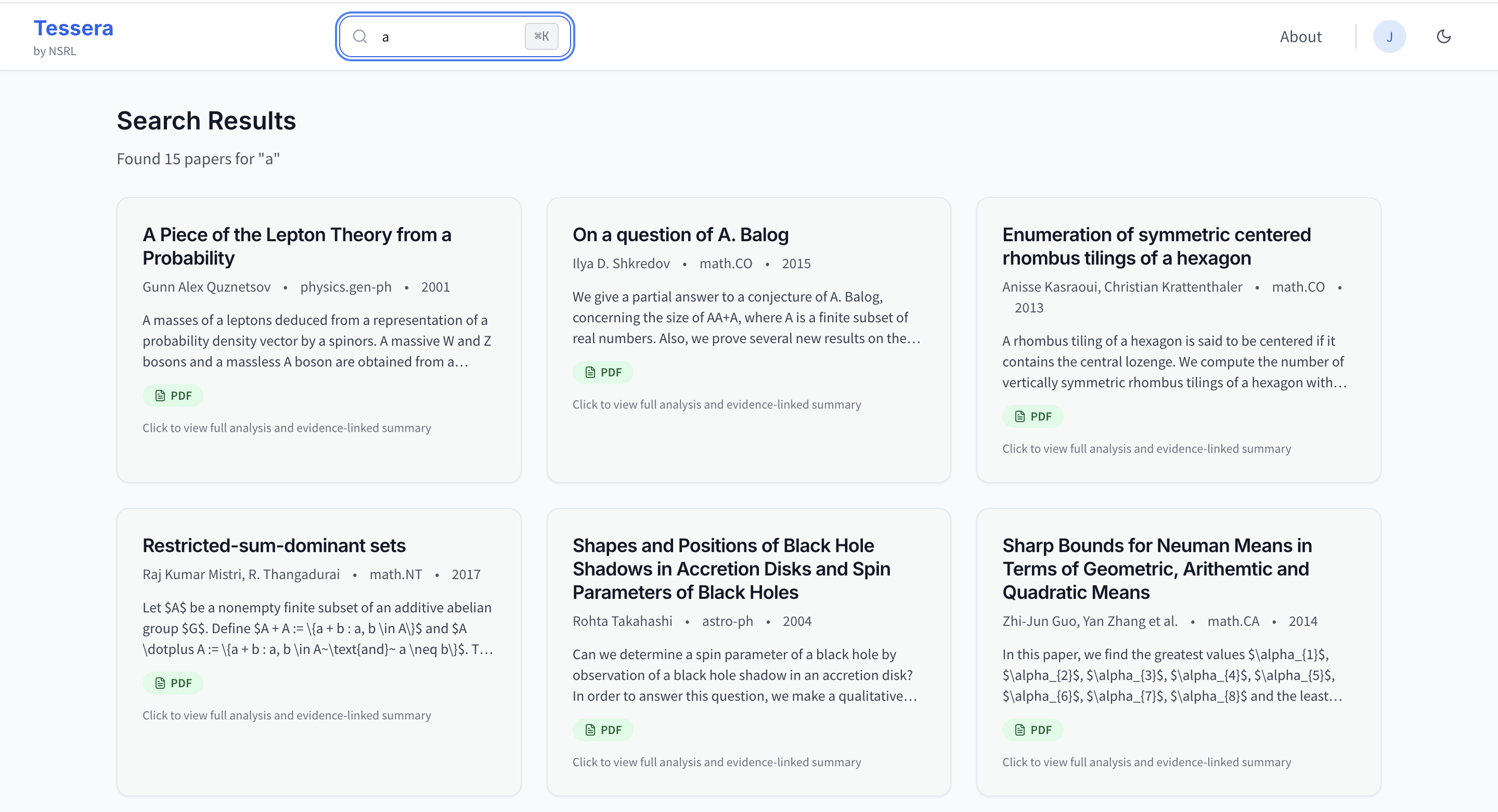1498x812 pixels.
Task: Click 'Click to view full analysis' on Lepton Theory card
Action: 287,428
